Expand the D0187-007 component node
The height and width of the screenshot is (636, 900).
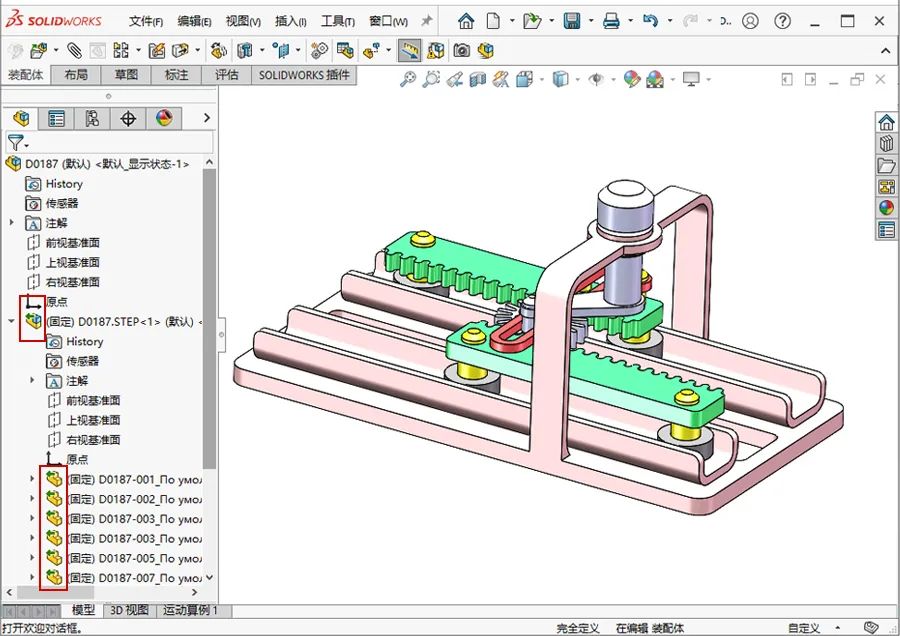(32, 577)
